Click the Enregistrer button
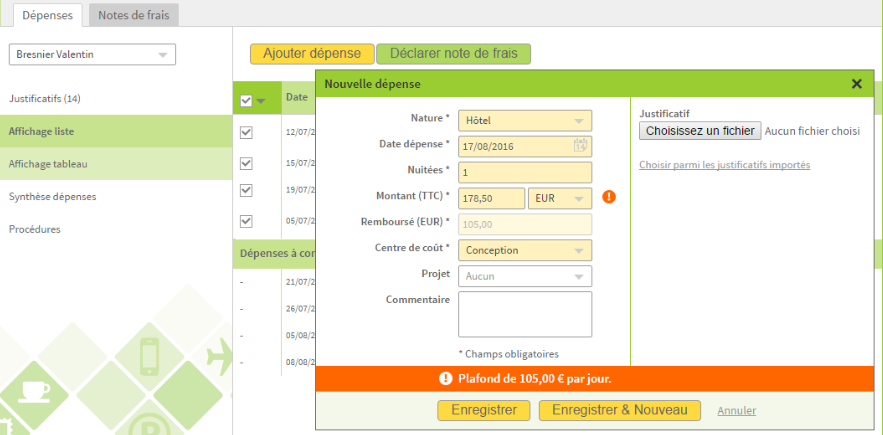 pos(484,410)
